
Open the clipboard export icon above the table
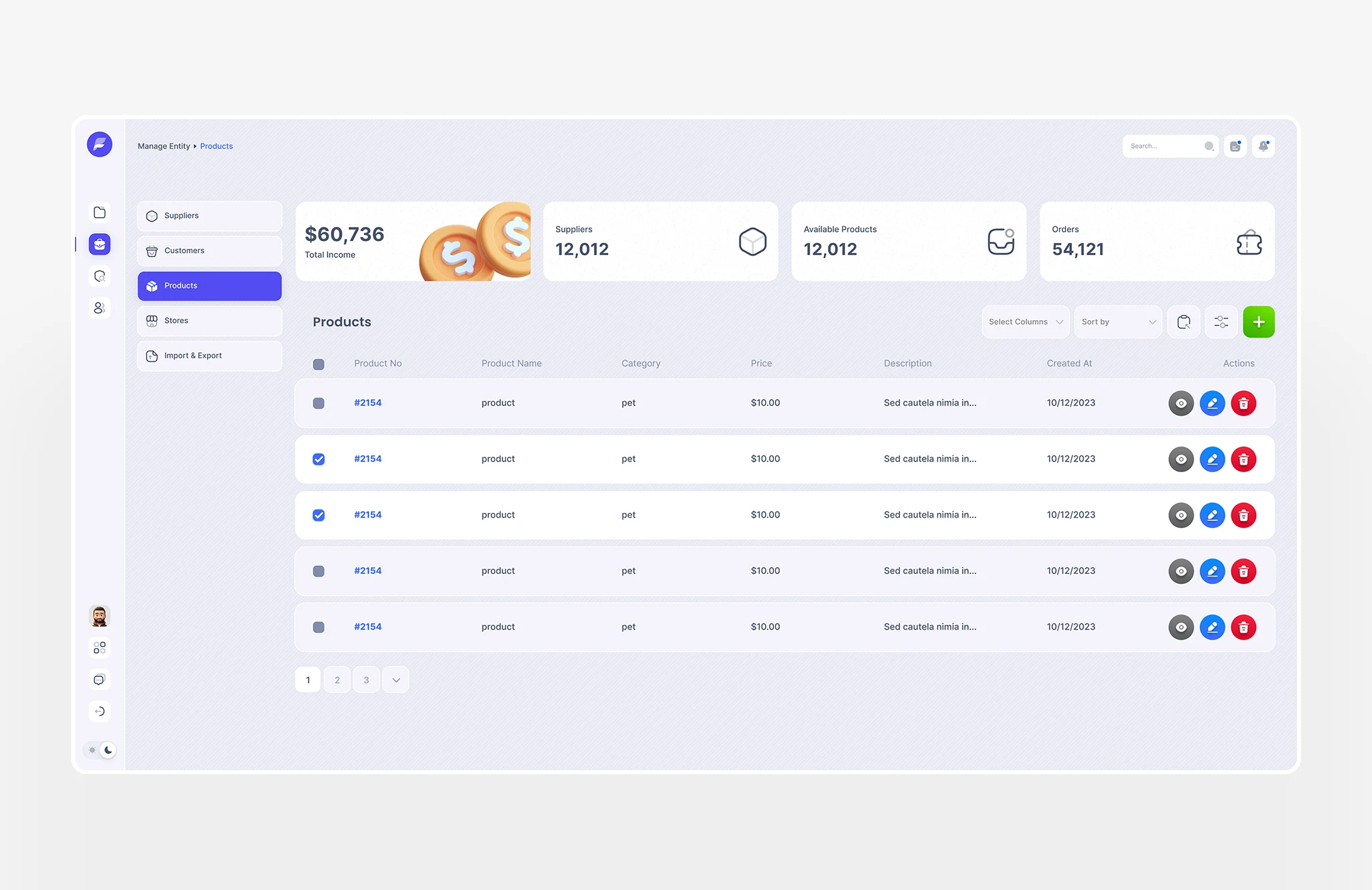(x=1183, y=321)
